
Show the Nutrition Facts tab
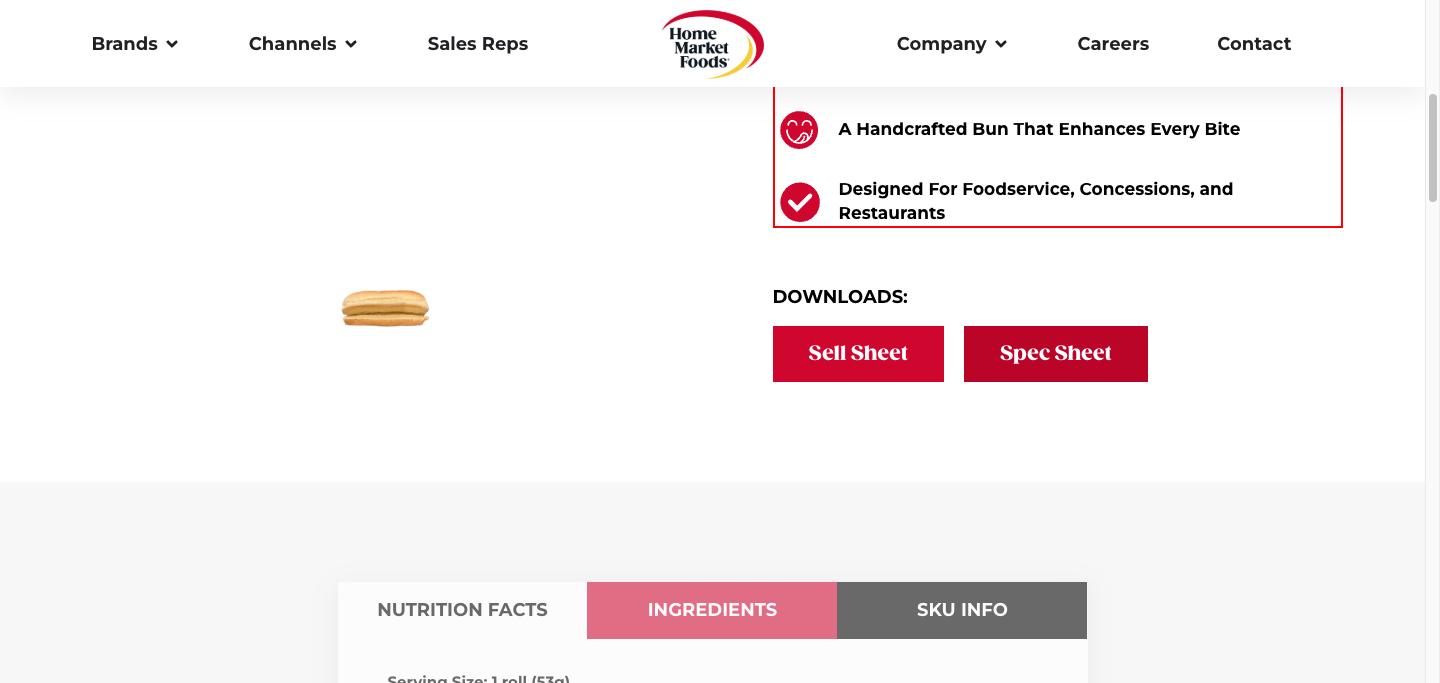click(x=462, y=610)
